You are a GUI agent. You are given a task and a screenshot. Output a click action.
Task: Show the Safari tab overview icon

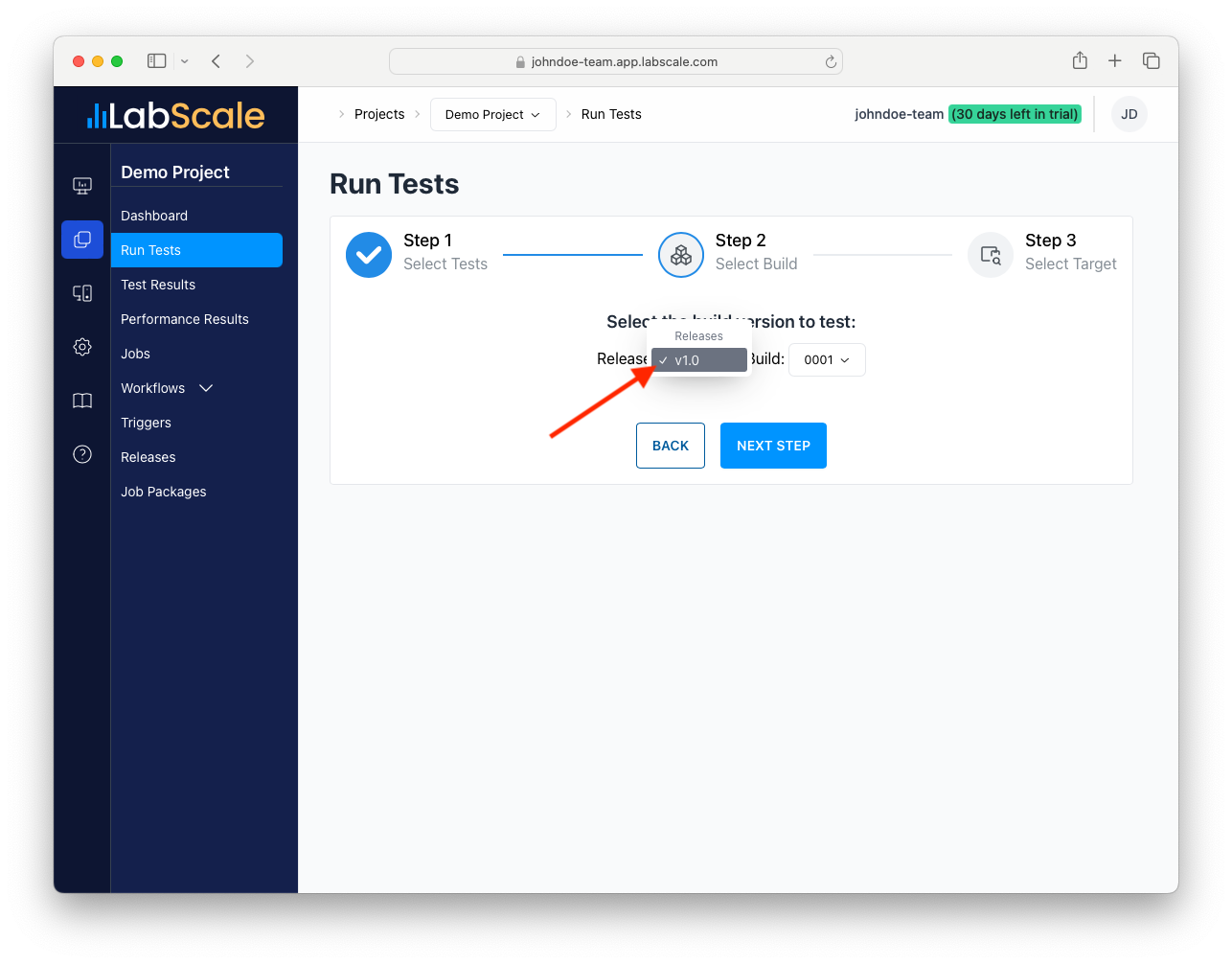[x=1152, y=61]
